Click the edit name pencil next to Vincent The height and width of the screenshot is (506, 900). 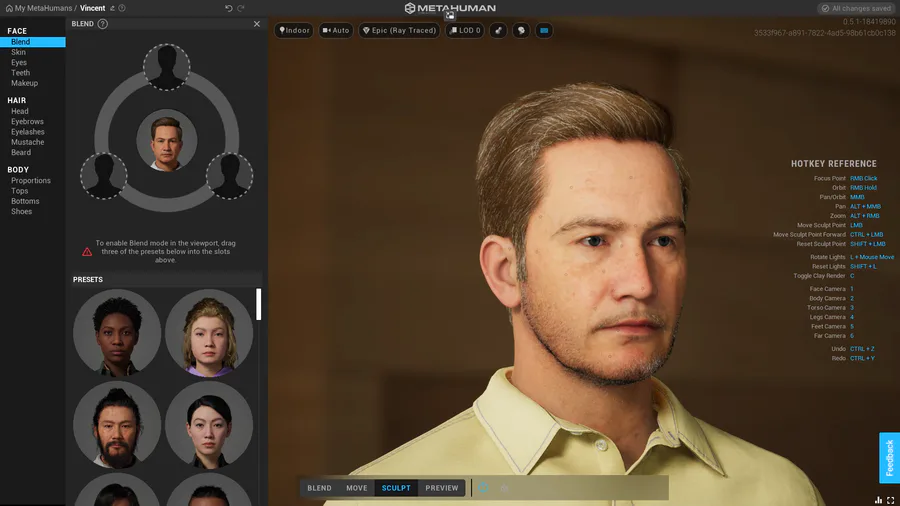pos(112,9)
